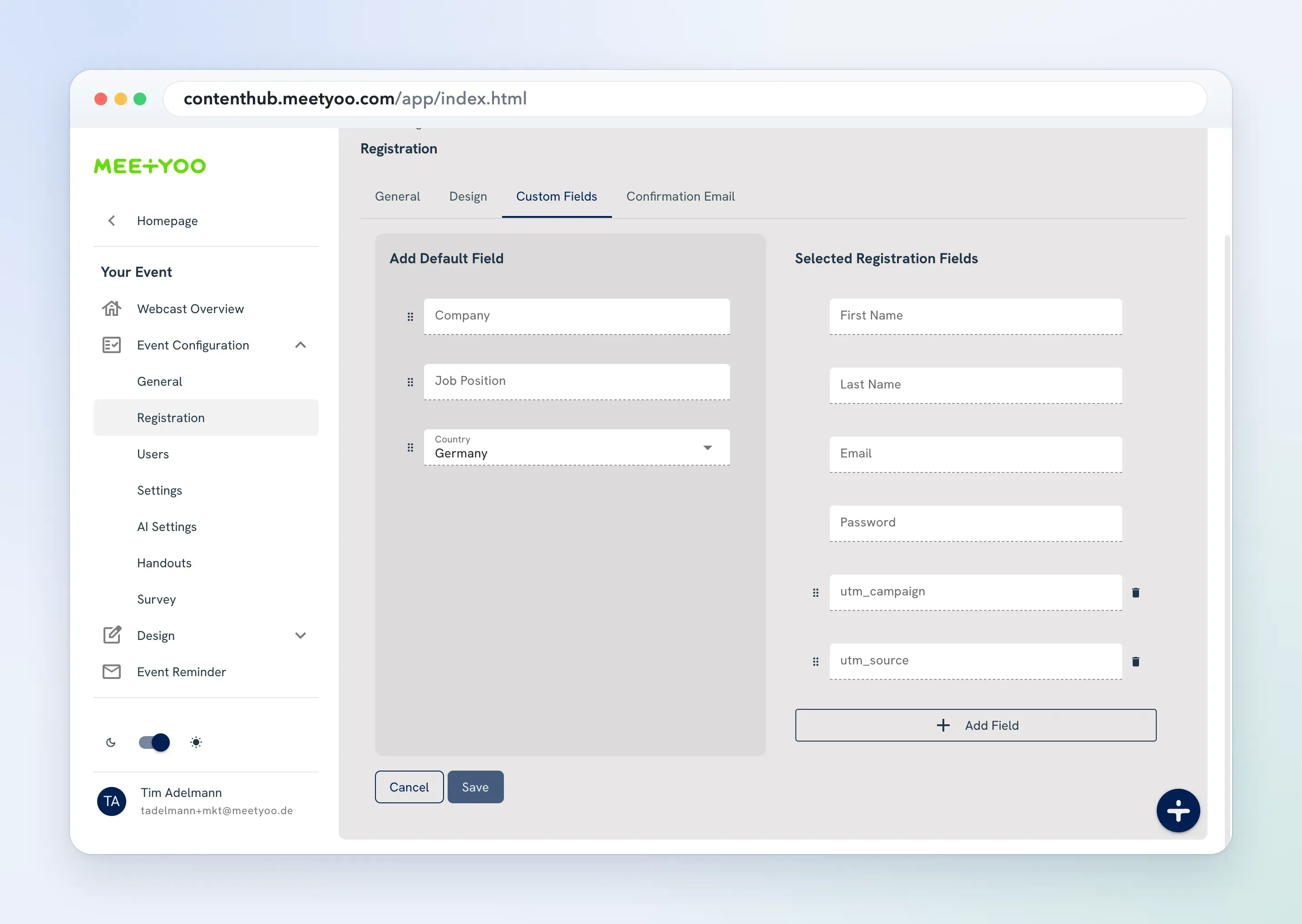1302x924 pixels.
Task: Click the Save button
Action: pyautogui.click(x=475, y=787)
